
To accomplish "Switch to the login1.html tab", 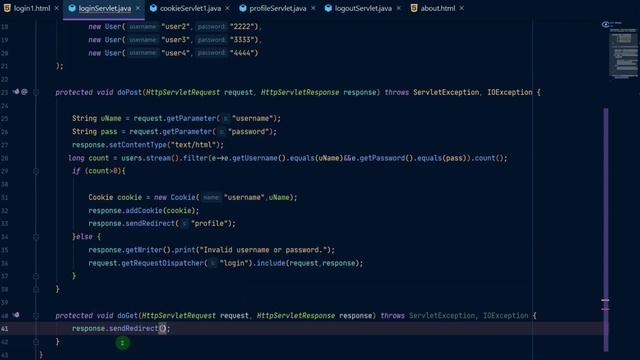I will [x=32, y=8].
